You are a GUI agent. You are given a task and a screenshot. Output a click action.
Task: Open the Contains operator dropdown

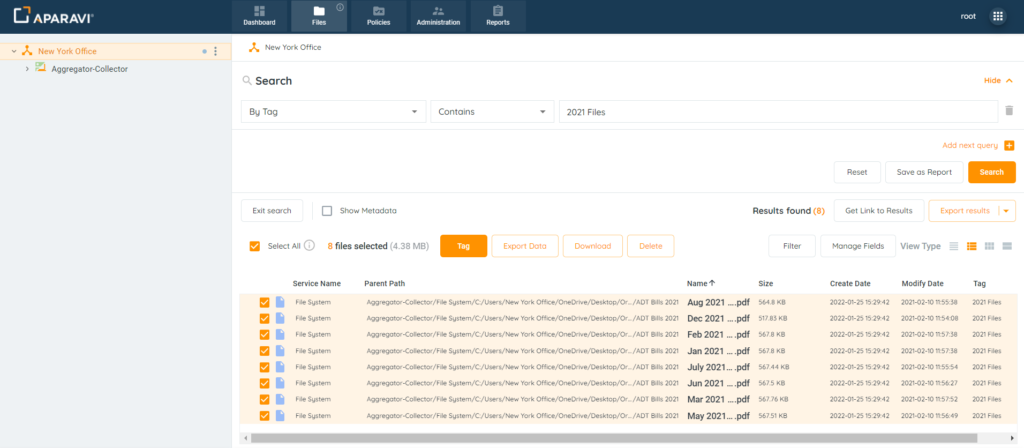[491, 112]
